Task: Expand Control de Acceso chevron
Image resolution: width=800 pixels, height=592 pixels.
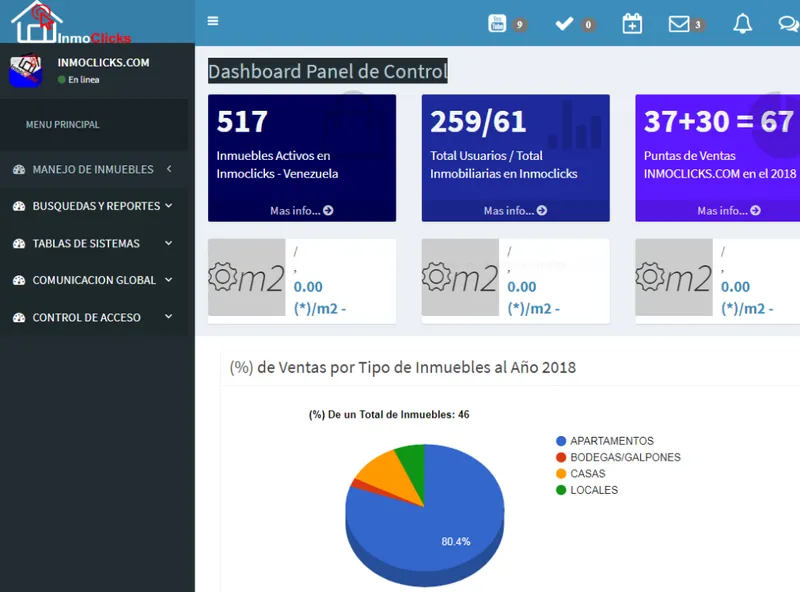Action: click(x=169, y=316)
